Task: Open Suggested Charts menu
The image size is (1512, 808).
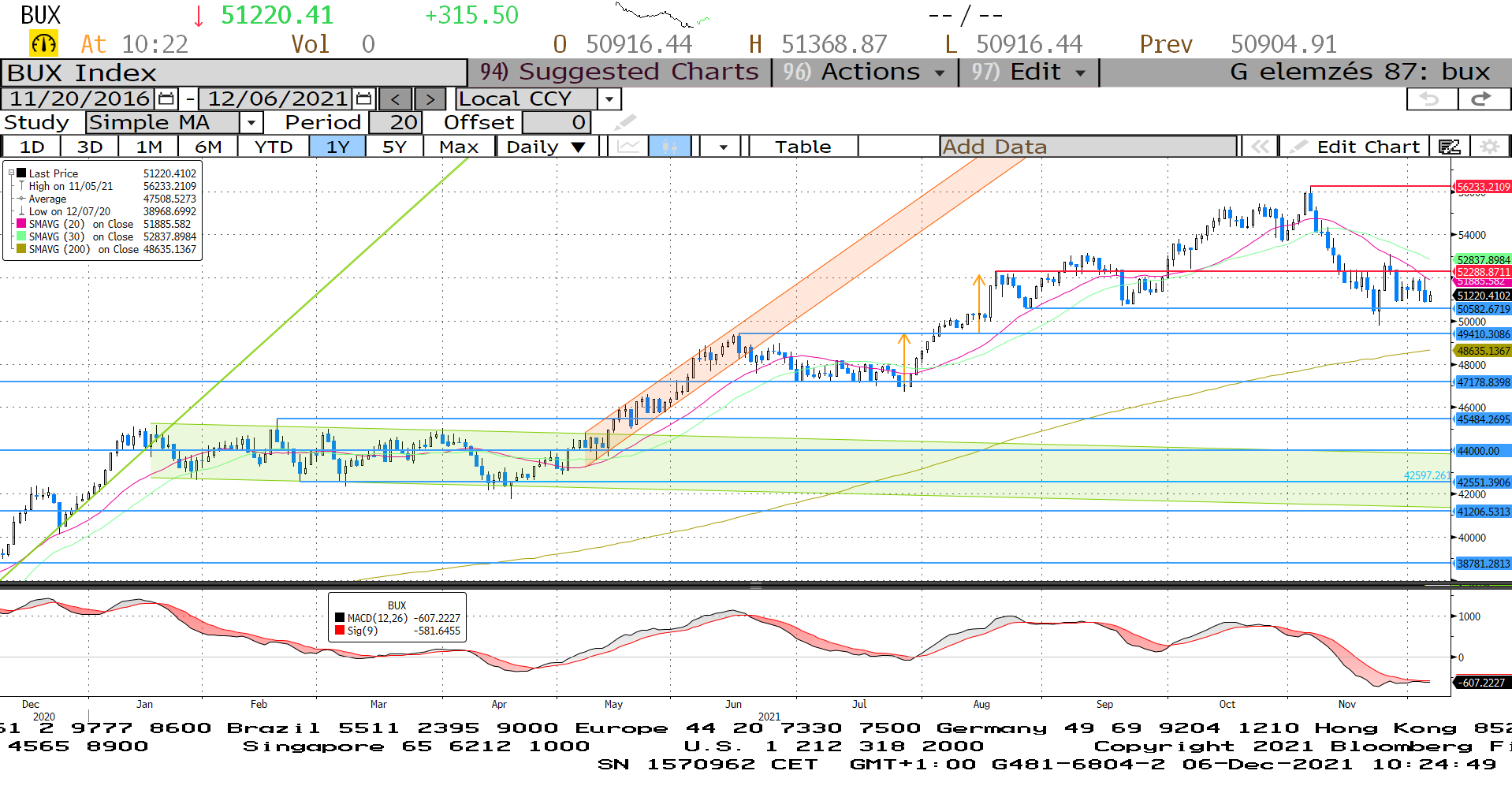Action: click(620, 72)
